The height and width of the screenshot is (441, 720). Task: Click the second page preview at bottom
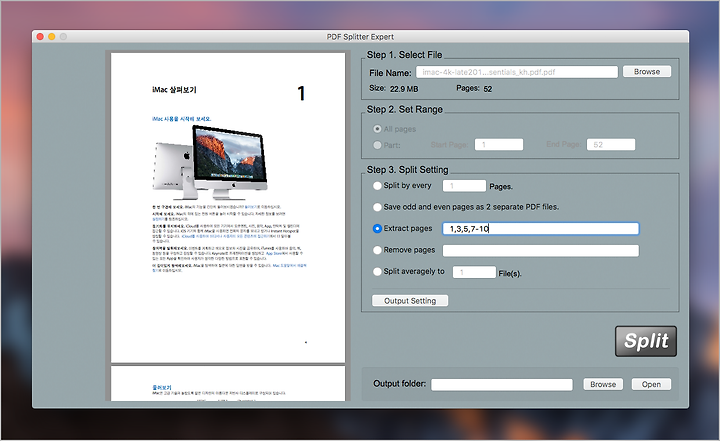pyautogui.click(x=228, y=383)
